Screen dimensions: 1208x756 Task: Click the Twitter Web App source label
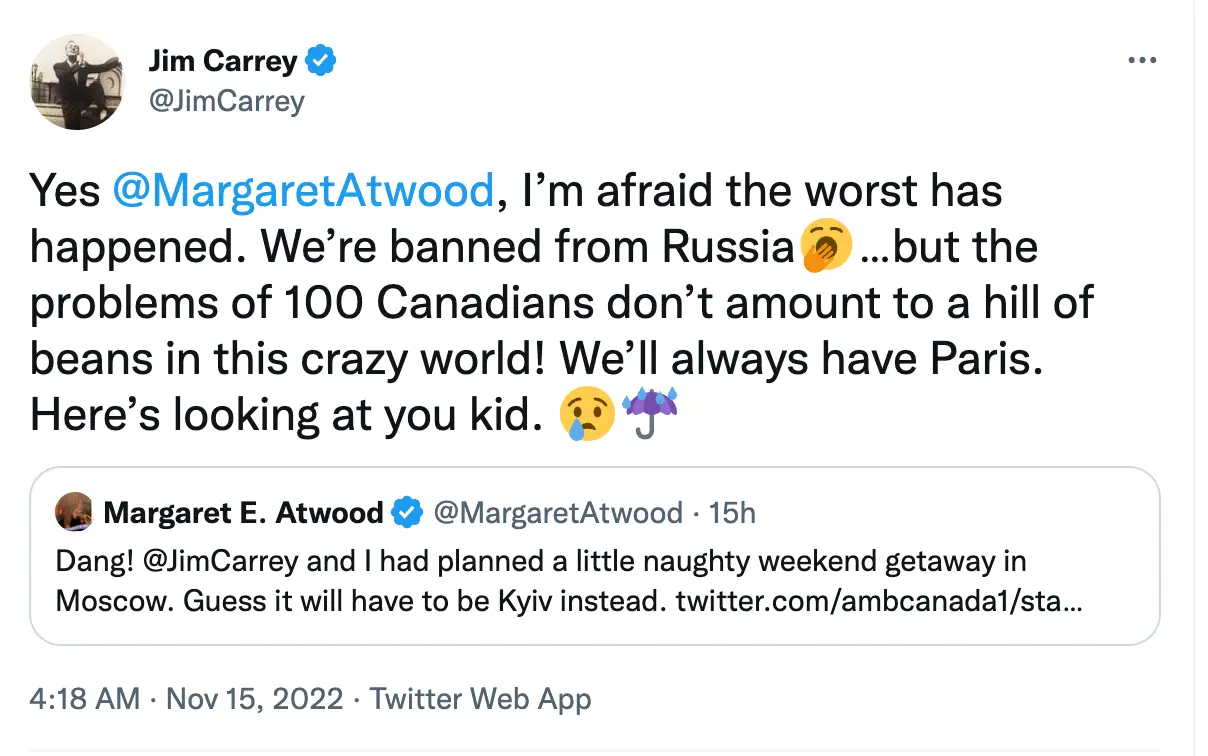click(481, 699)
